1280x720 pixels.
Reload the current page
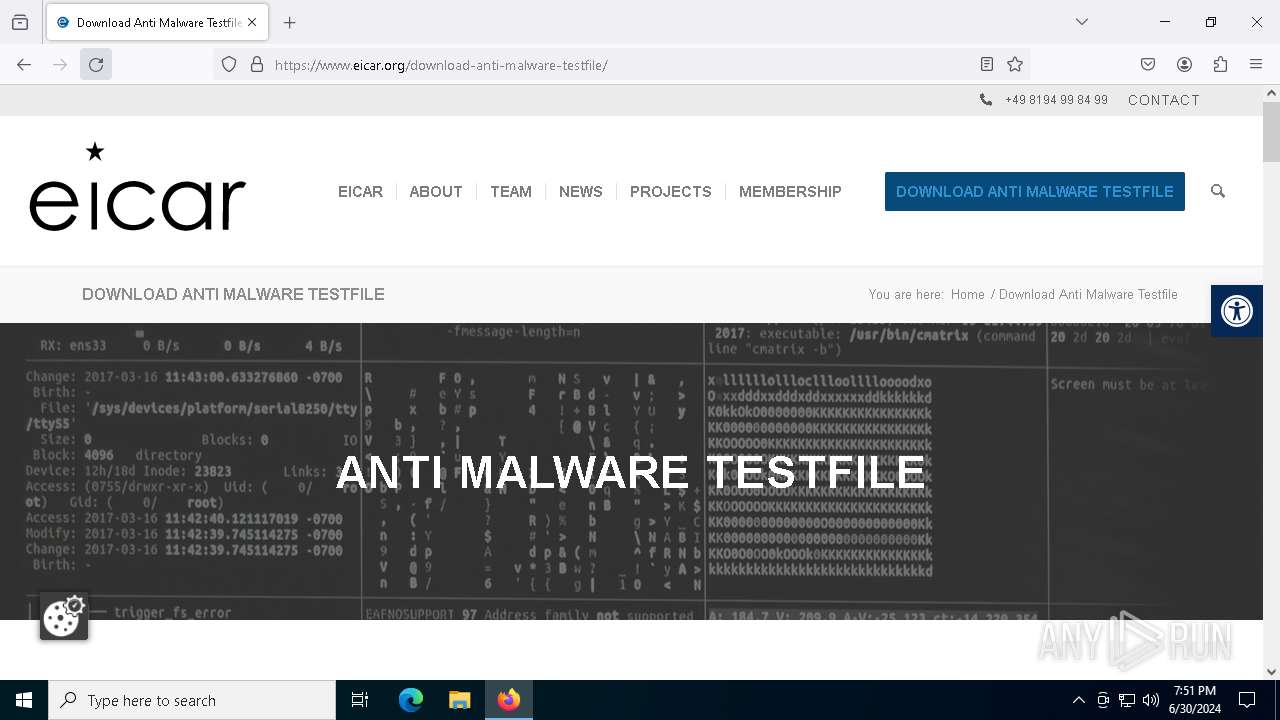pos(96,65)
